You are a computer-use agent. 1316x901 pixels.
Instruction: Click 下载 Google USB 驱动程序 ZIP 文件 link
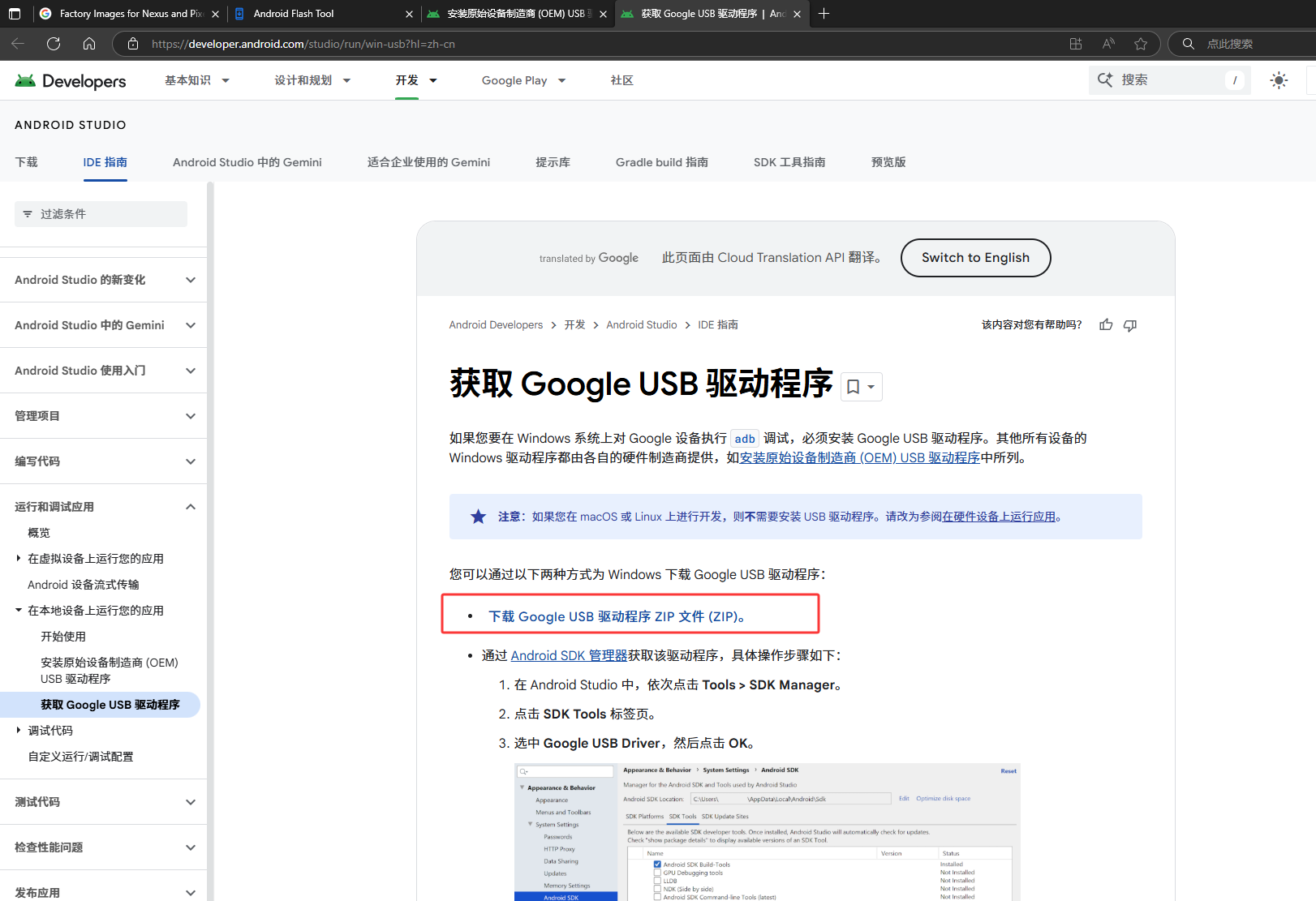tap(617, 616)
